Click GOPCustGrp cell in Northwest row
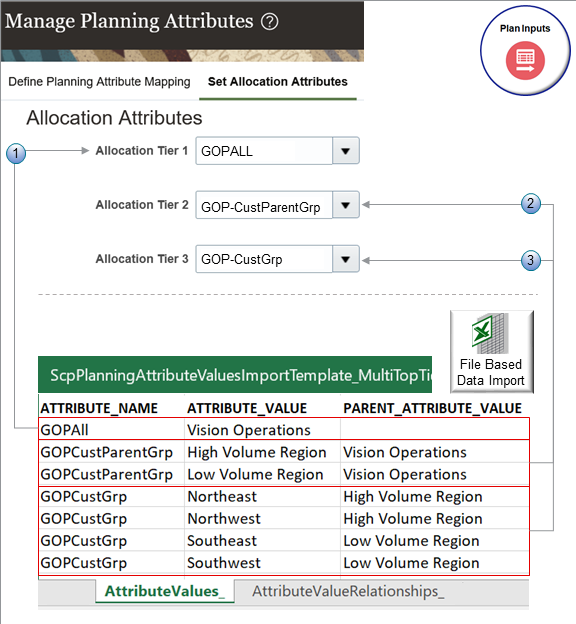576x624 pixels. (111, 519)
